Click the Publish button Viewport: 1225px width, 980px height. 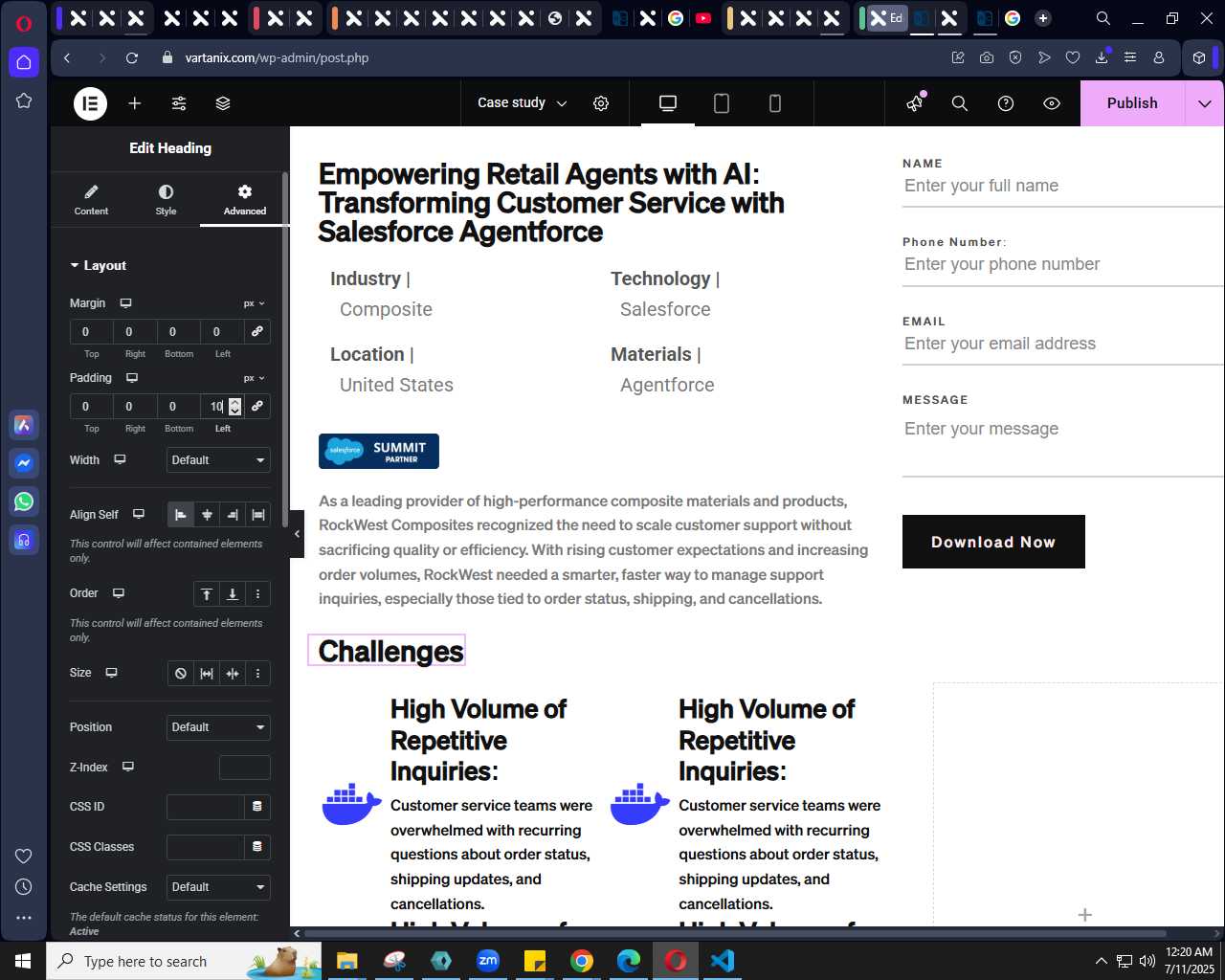(1132, 103)
